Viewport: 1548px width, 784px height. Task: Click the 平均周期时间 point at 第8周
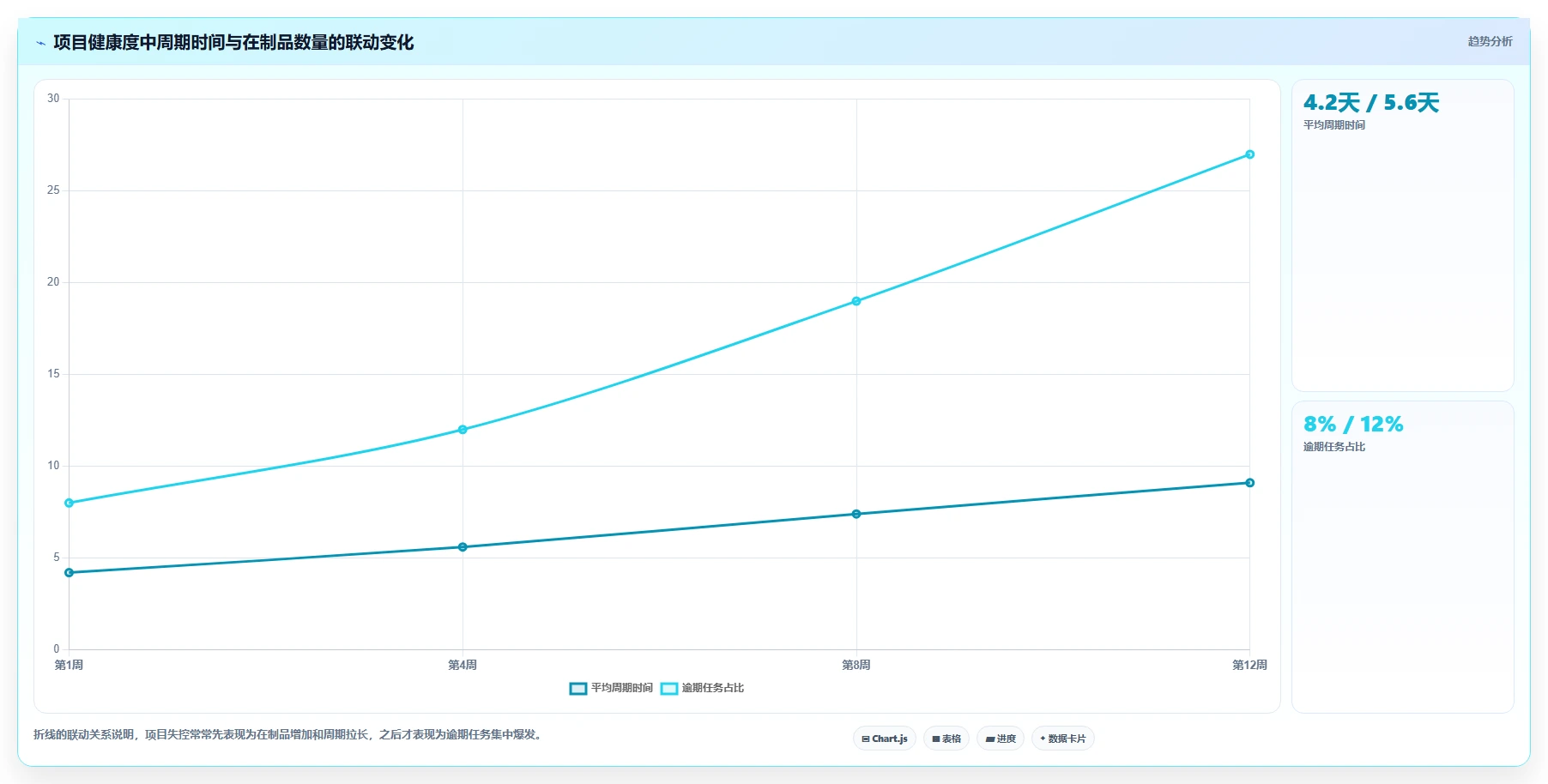[x=856, y=514]
